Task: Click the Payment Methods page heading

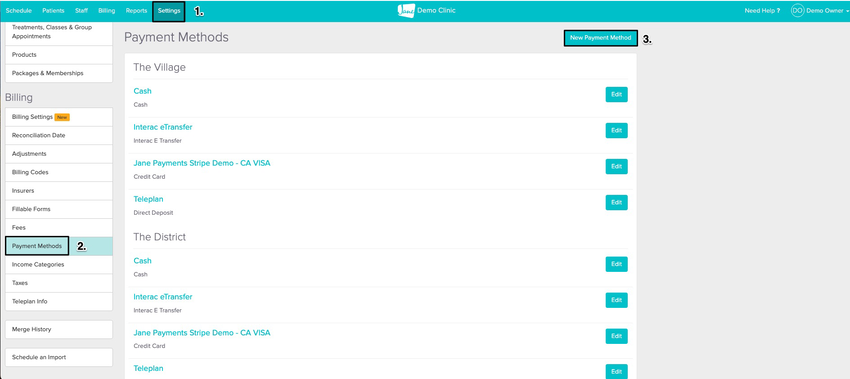Action: [x=176, y=37]
